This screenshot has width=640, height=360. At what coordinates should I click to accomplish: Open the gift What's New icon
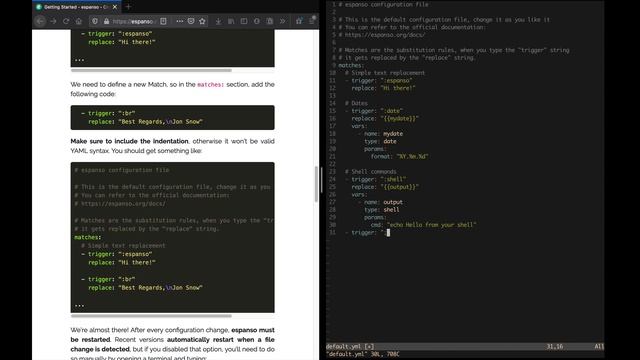click(x=299, y=21)
